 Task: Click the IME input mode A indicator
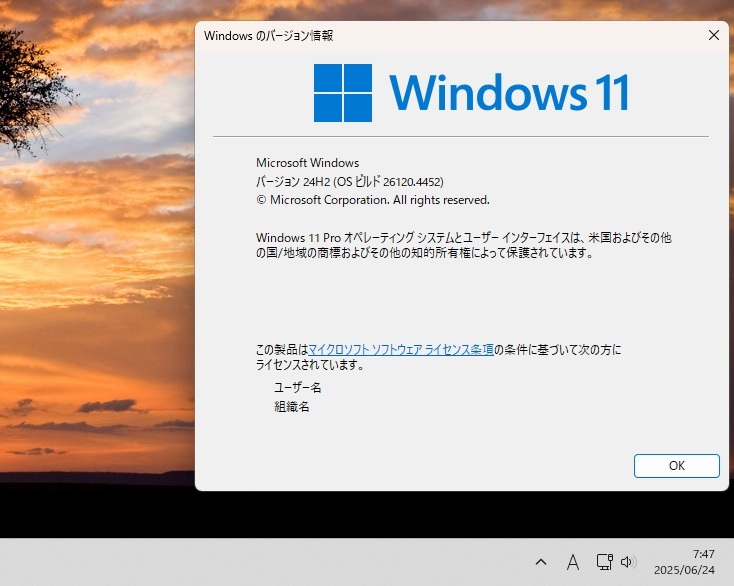click(x=573, y=562)
